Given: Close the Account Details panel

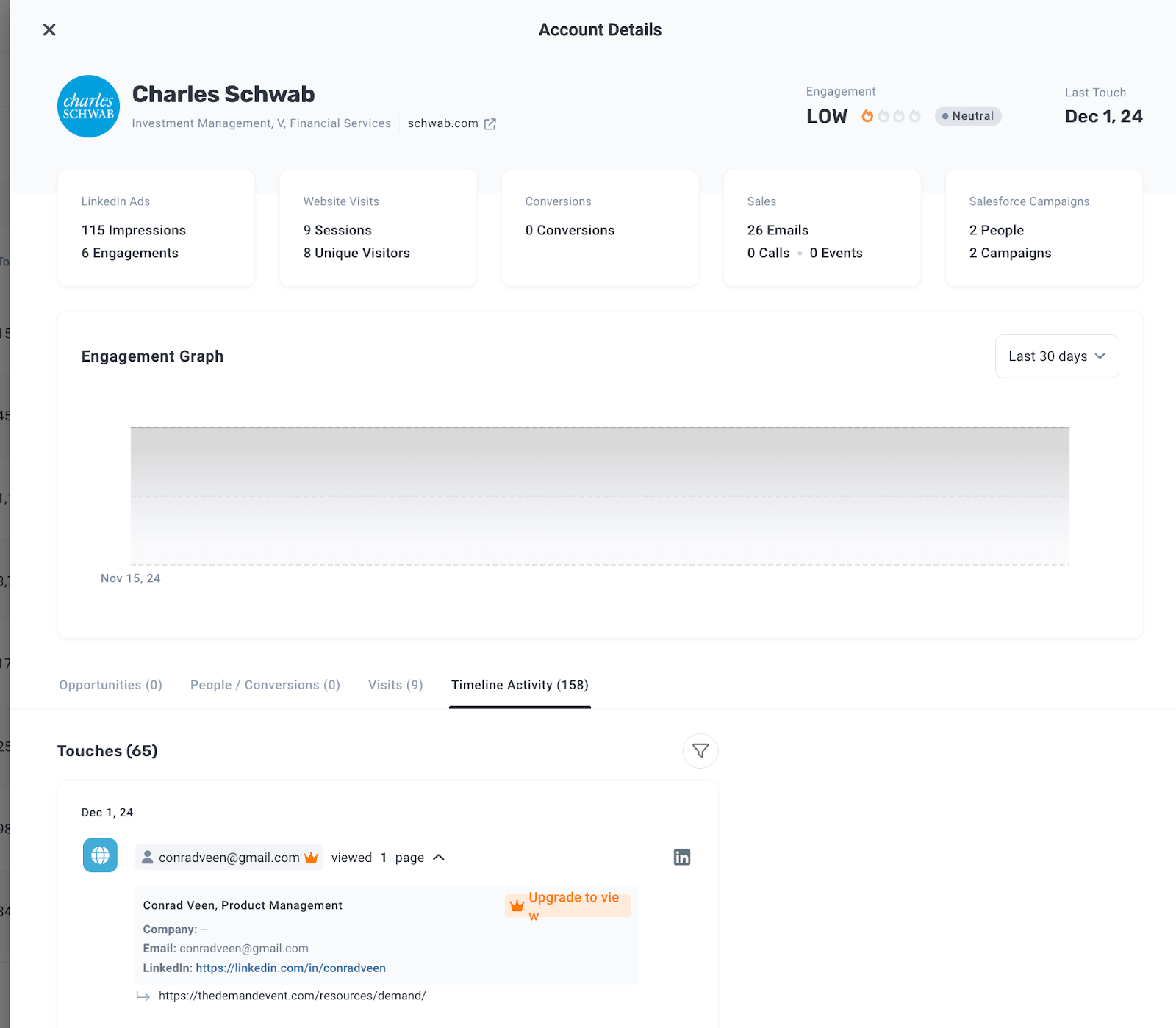Looking at the screenshot, I should pos(49,29).
